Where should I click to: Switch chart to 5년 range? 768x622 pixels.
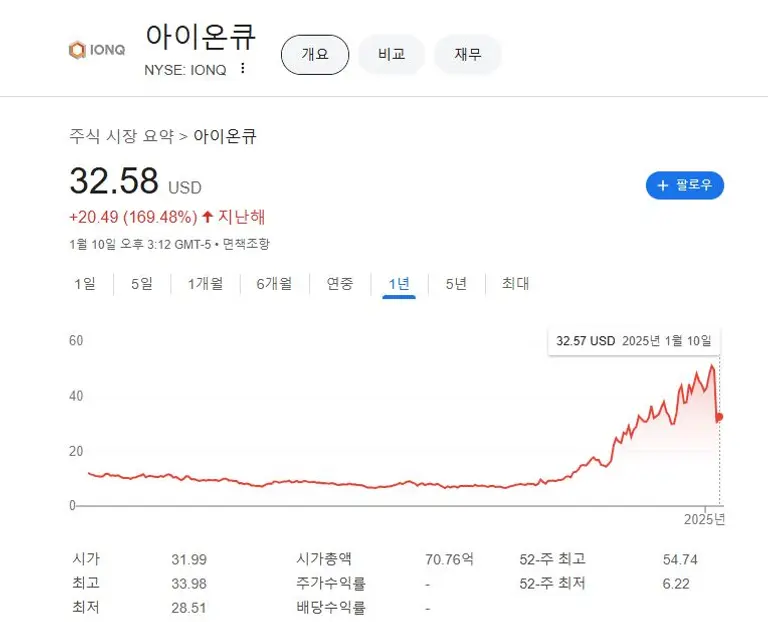point(456,284)
